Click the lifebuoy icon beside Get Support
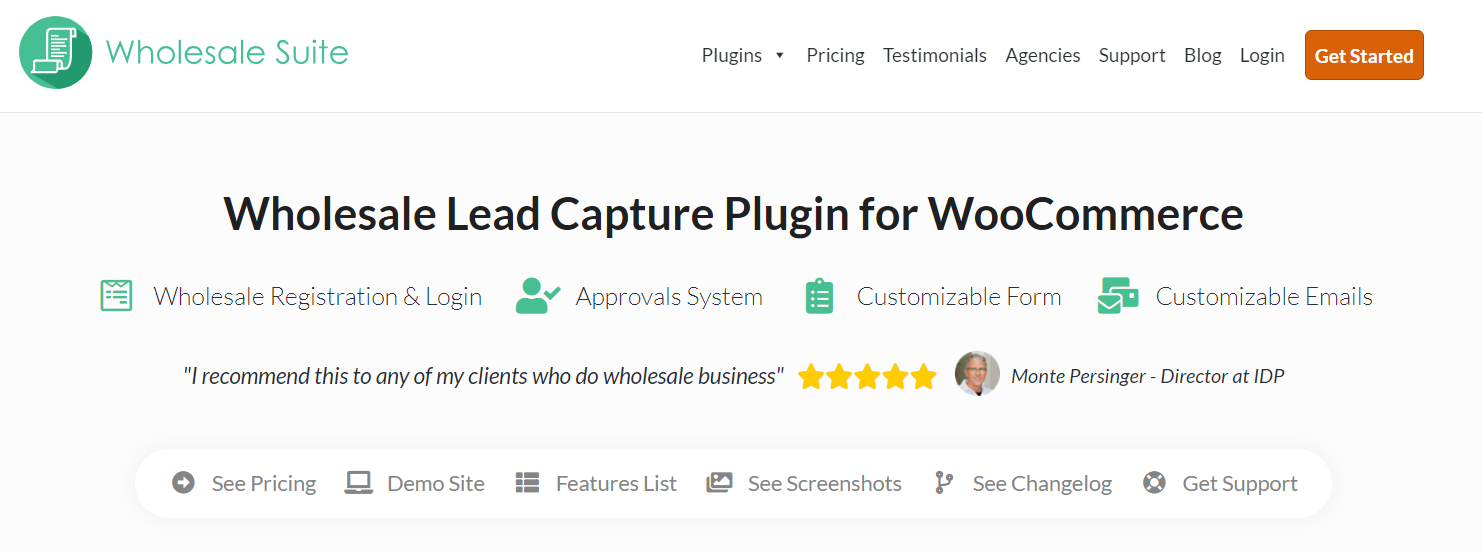The height and width of the screenshot is (551, 1482). point(1154,483)
